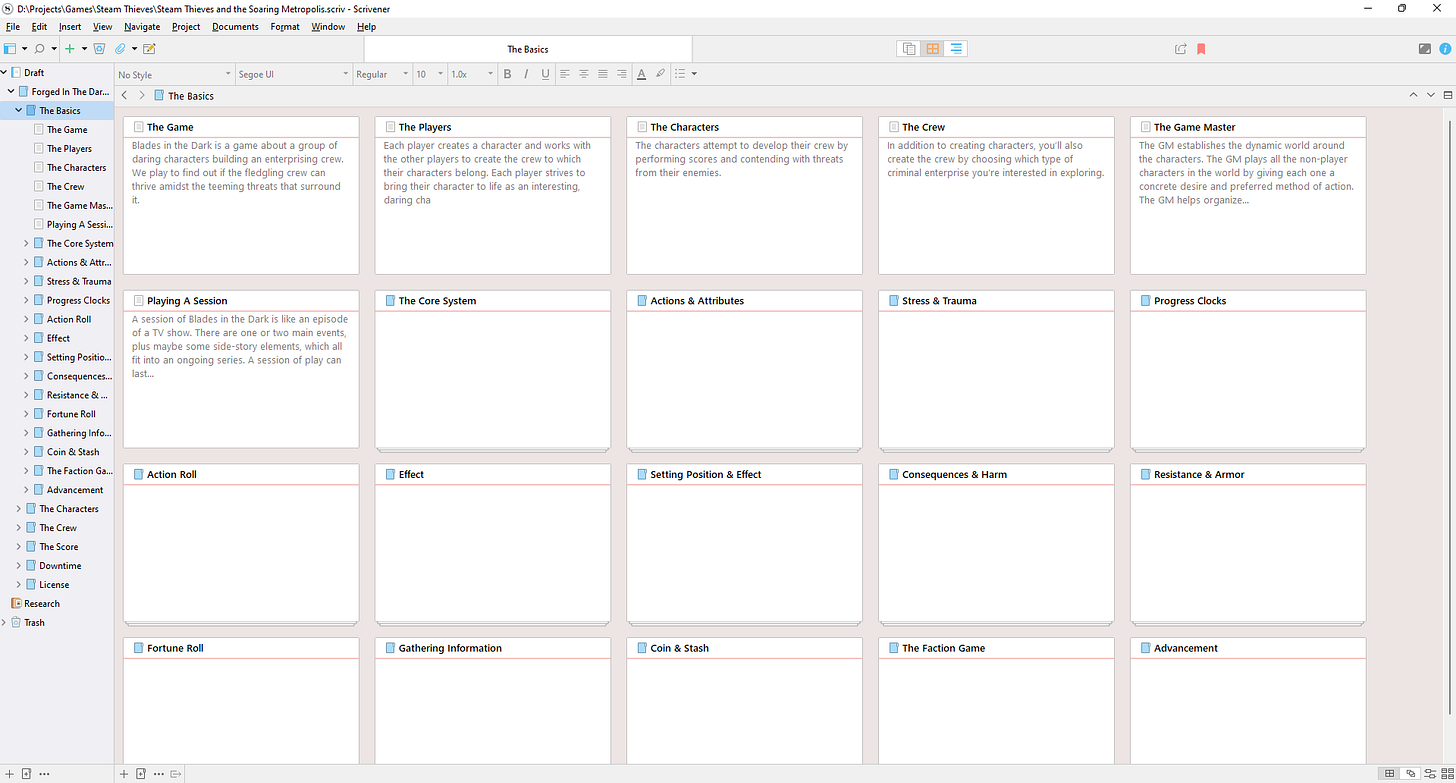This screenshot has width=1456, height=783.
Task: Toggle bold formatting
Action: tap(507, 74)
